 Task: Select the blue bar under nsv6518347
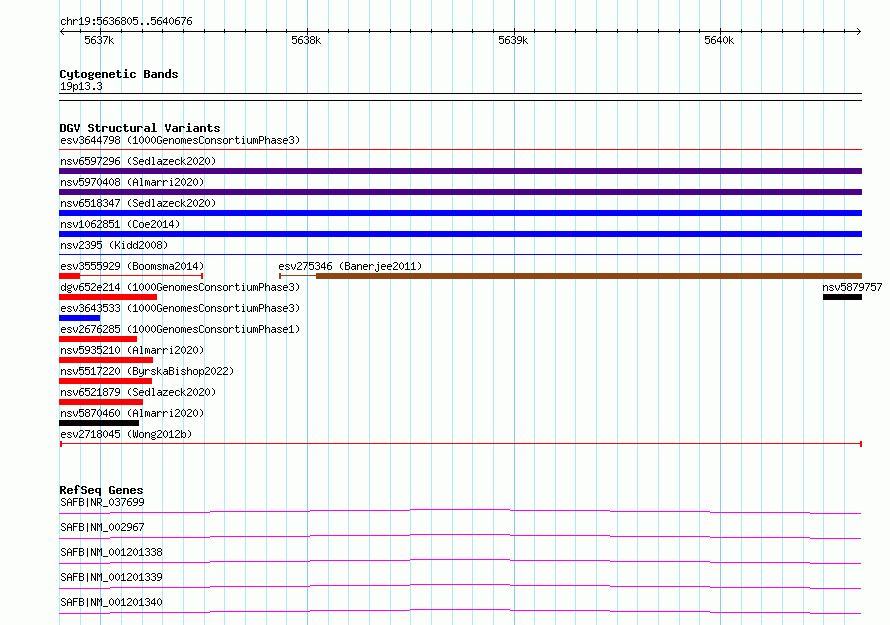pos(460,213)
